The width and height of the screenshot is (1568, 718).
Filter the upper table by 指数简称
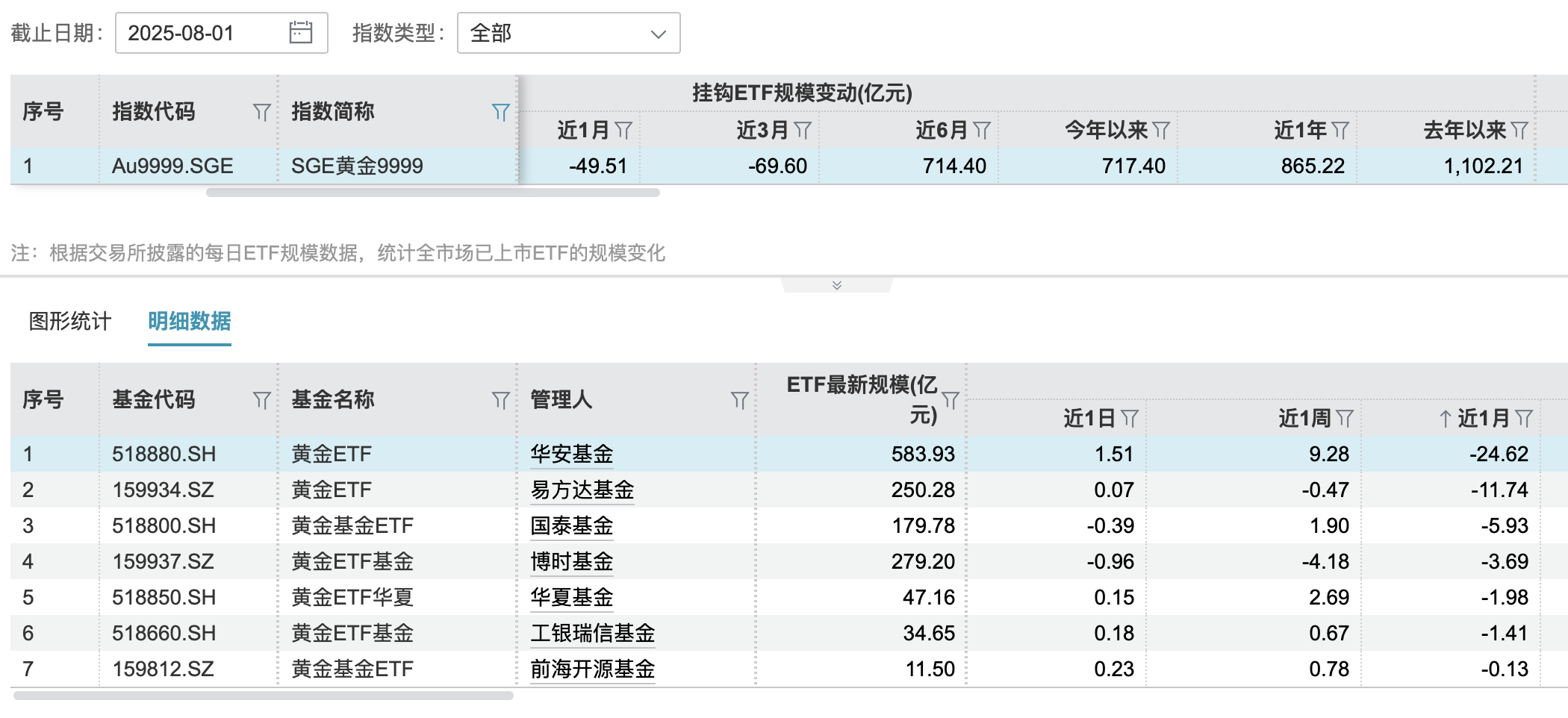point(500,112)
